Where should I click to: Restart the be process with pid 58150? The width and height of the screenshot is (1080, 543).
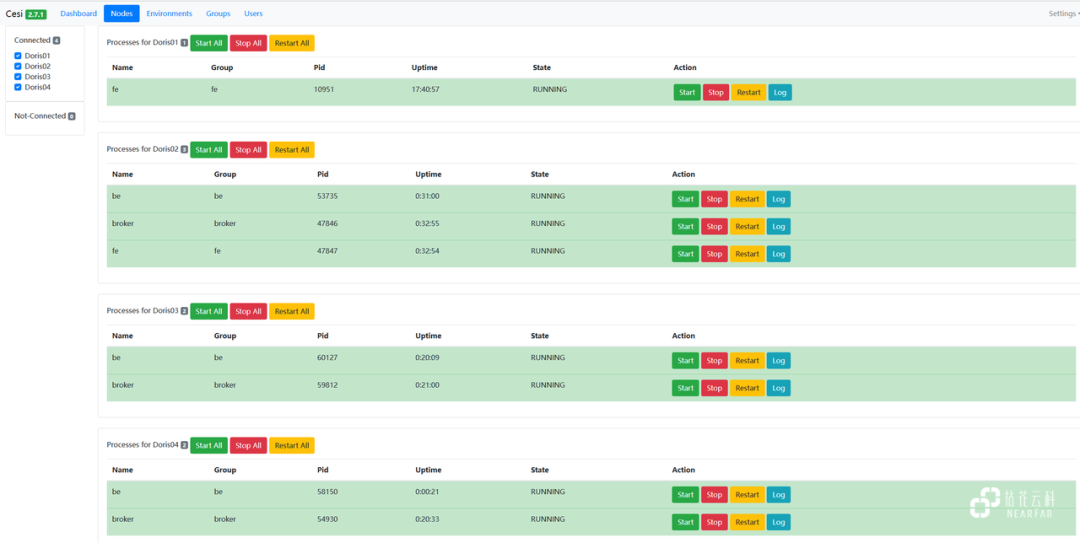tap(747, 495)
